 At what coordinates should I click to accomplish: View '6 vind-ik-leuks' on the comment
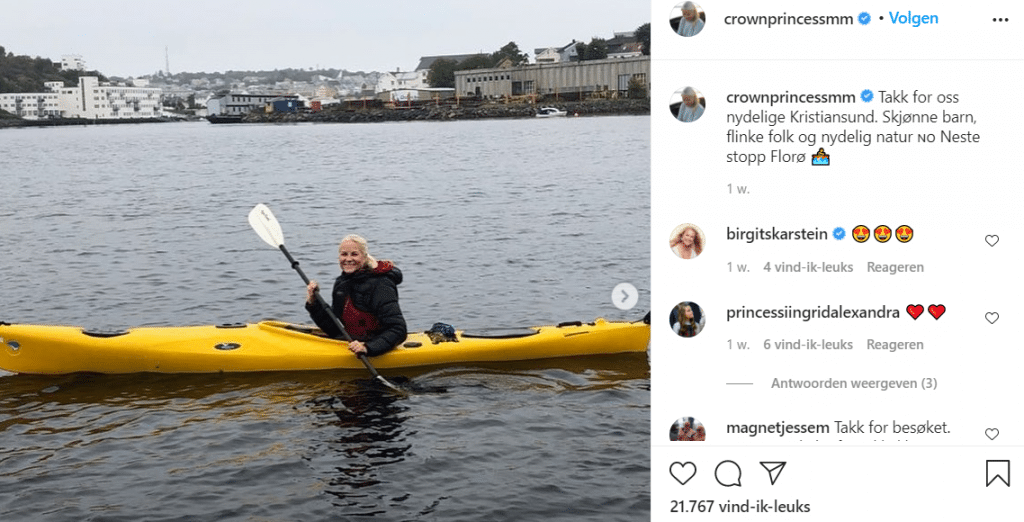(808, 344)
